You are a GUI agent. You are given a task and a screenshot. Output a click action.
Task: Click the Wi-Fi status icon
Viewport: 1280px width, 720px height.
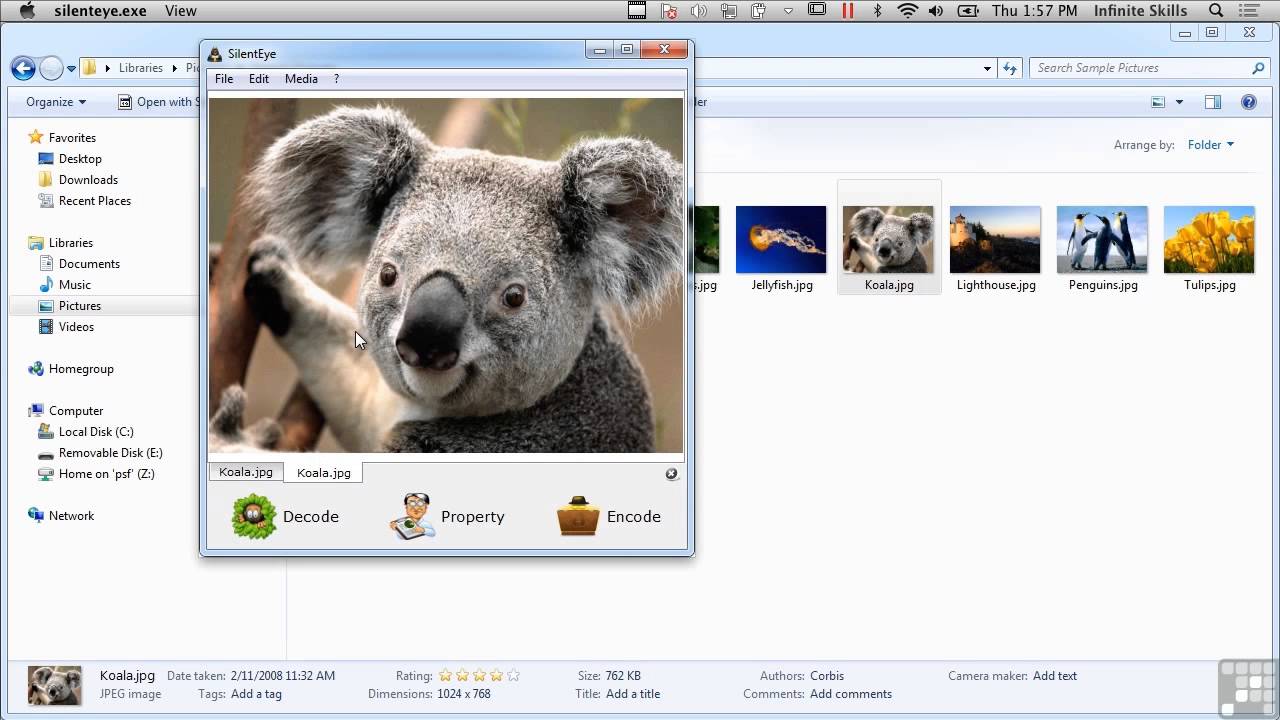tap(907, 11)
